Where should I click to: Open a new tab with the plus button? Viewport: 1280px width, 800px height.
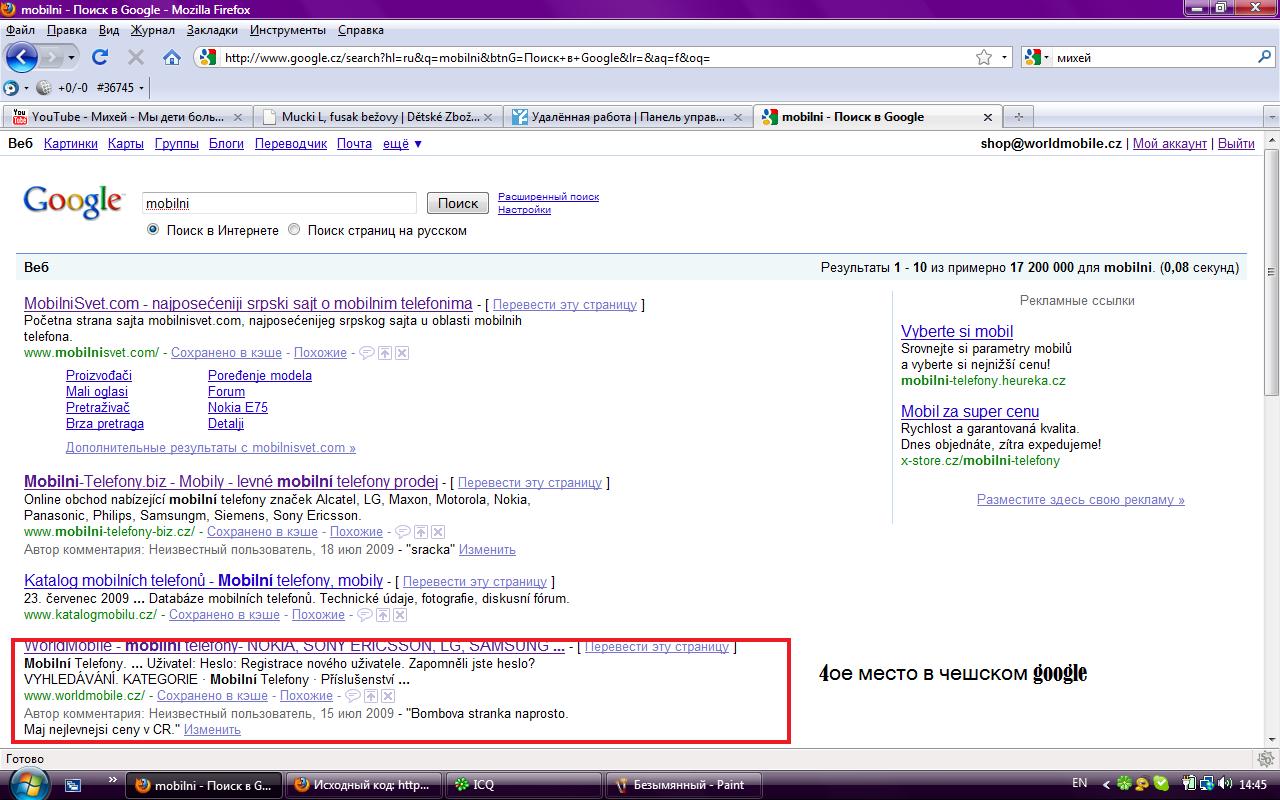(x=1017, y=117)
